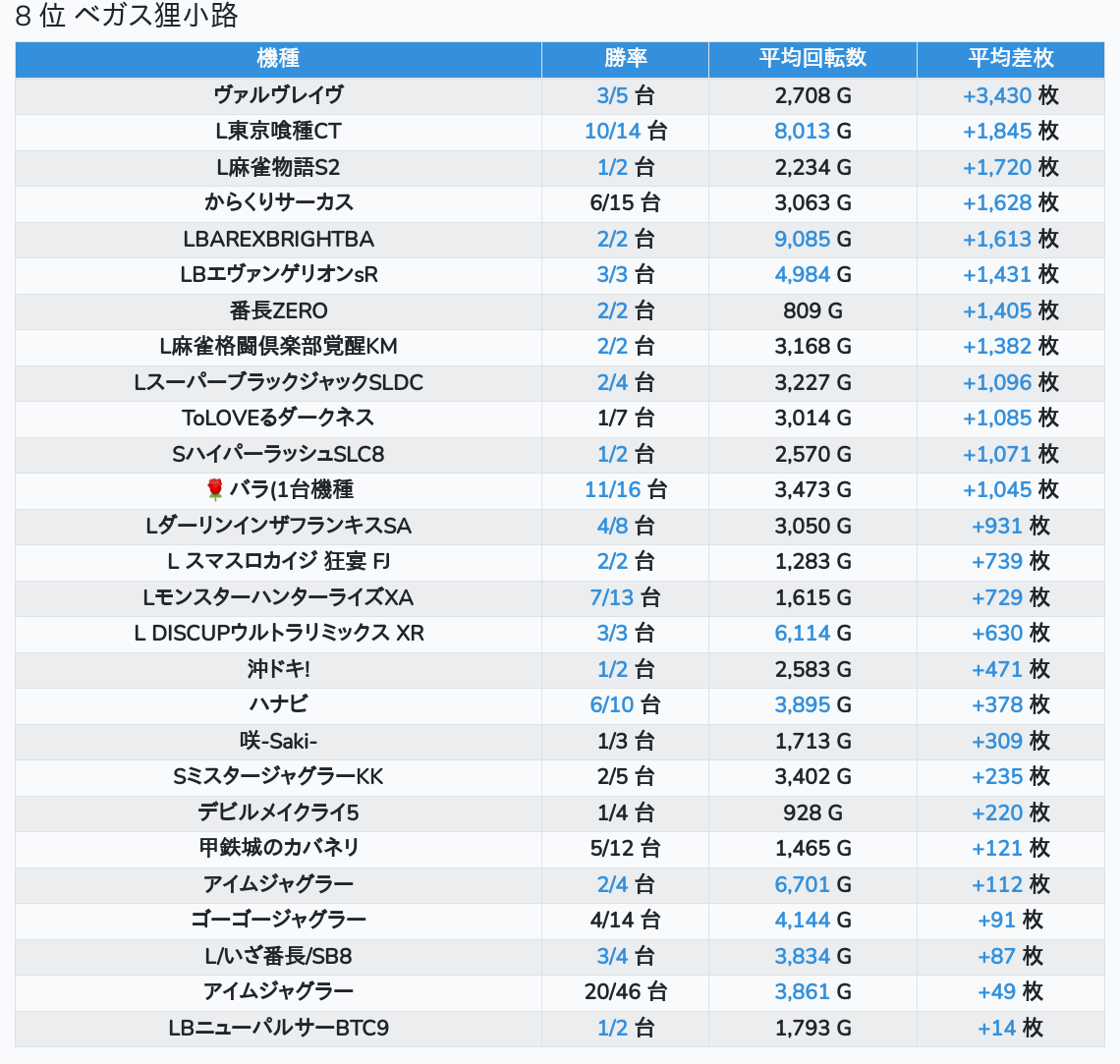This screenshot has height=1064, width=1120.
Task: Click the rose emoji beside バラ(1台機種
Action: 214,490
